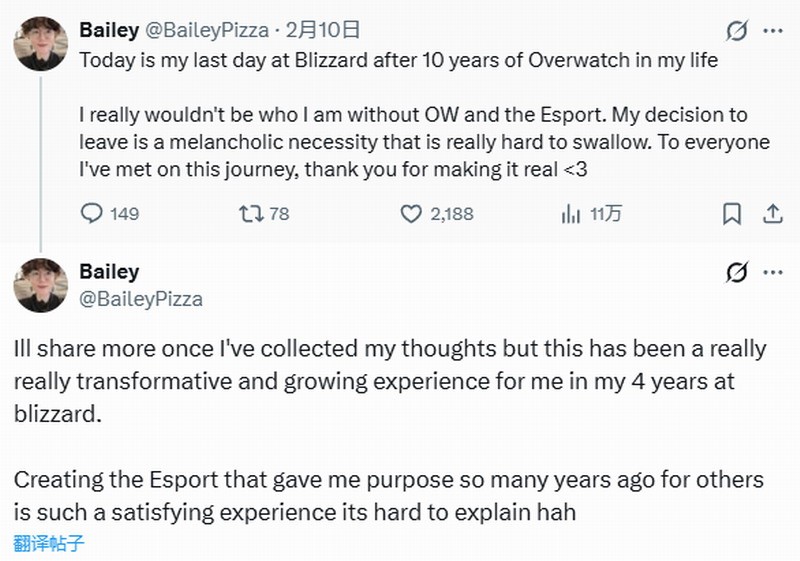Open the @BaileyPizza handle in first post
800x561 pixels.
point(206,31)
